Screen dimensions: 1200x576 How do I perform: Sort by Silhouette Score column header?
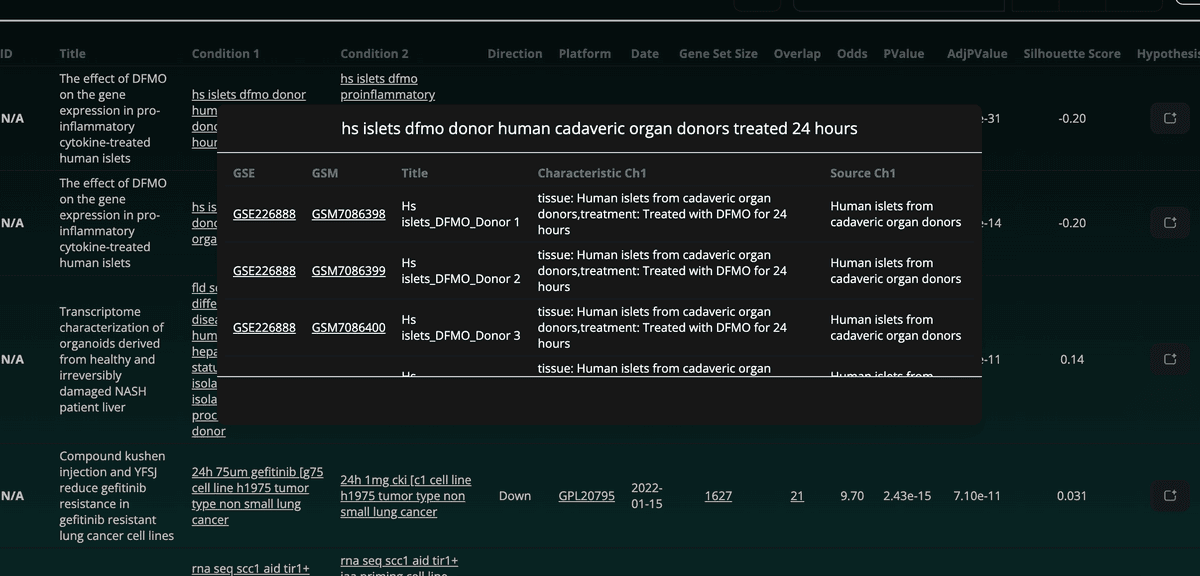pos(1072,54)
